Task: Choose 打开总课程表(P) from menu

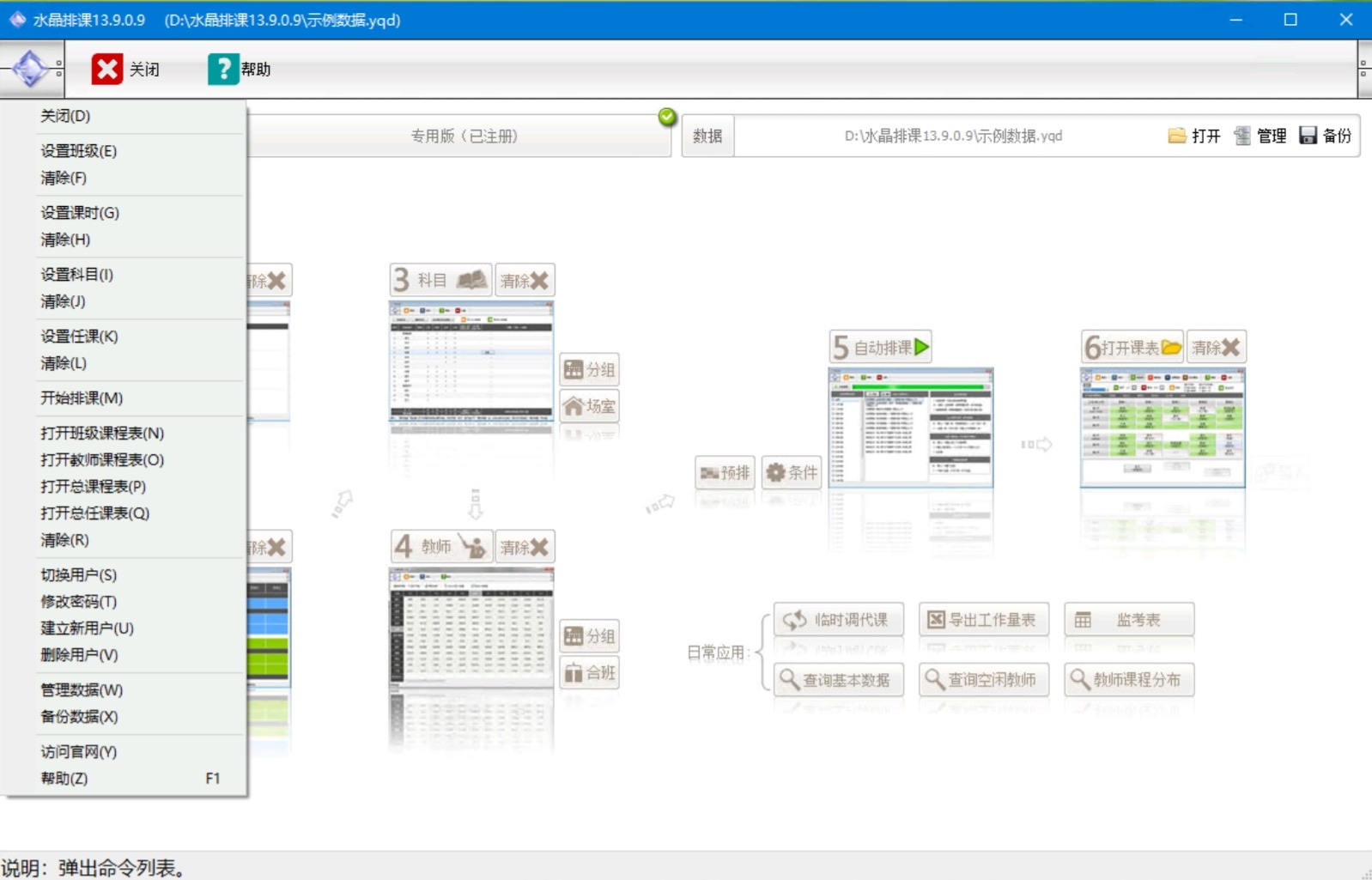Action: 124,487
